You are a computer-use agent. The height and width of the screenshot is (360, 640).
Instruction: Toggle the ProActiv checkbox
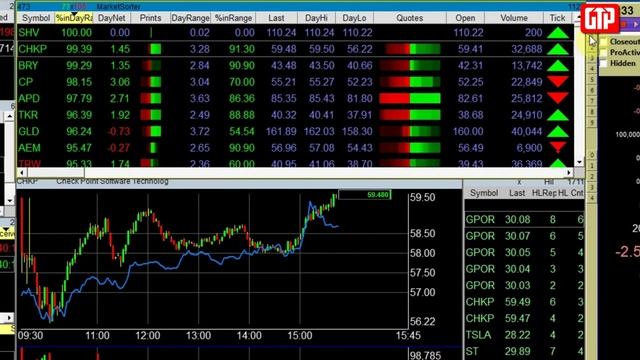(x=604, y=53)
